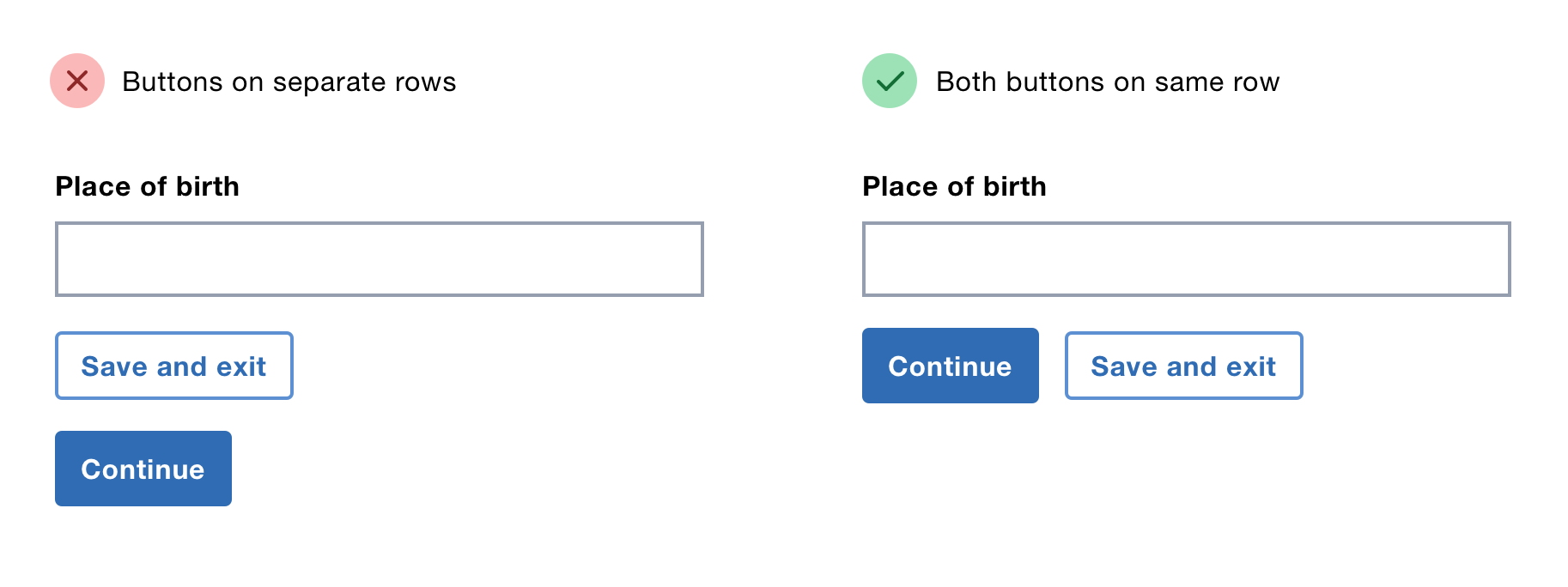Hit the outlined Save and exit in right example
The image size is (1568, 587).
[1183, 366]
